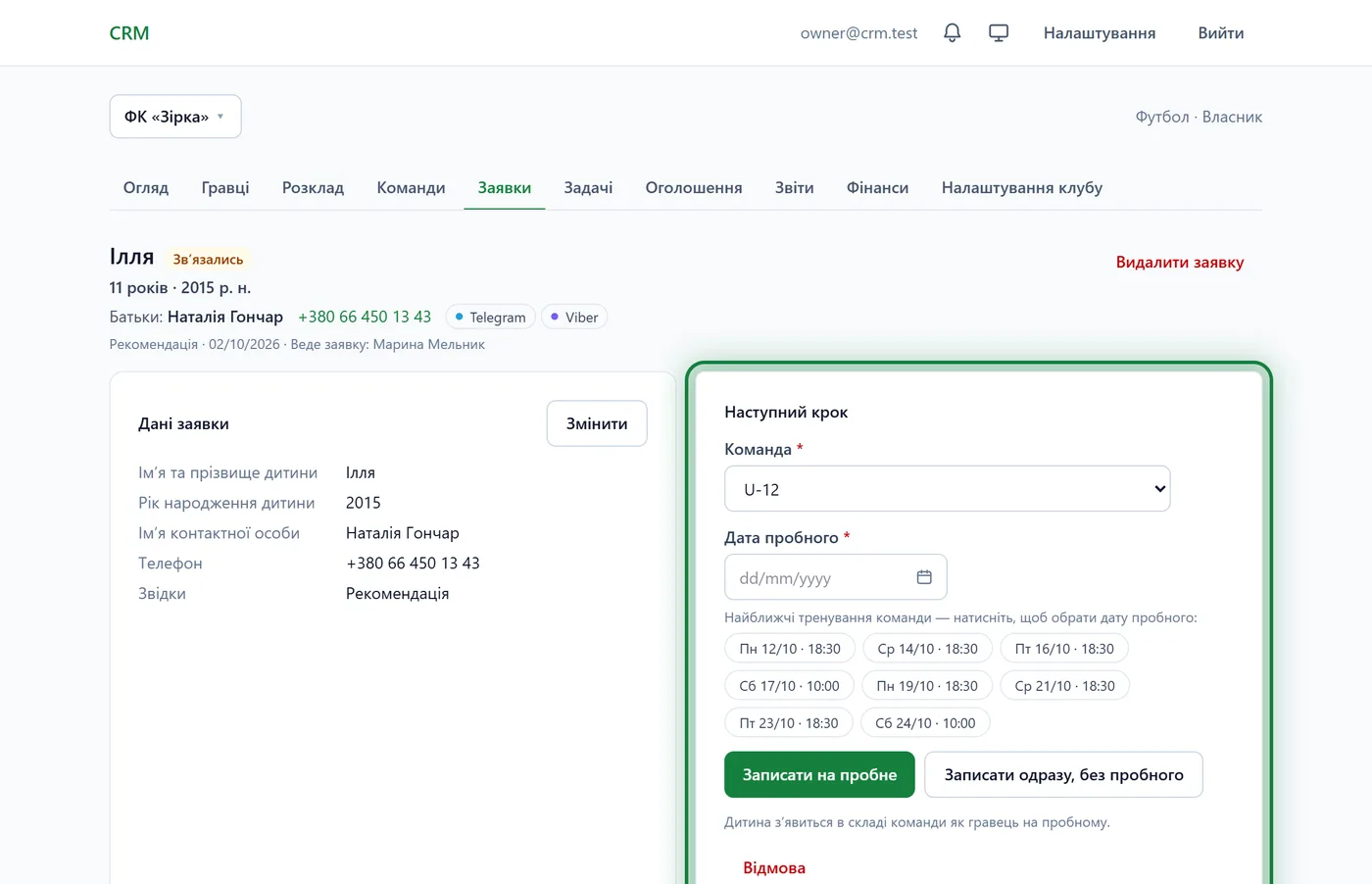Click the Футбол · Власник label
The width and height of the screenshot is (1372, 884).
pyautogui.click(x=1199, y=117)
